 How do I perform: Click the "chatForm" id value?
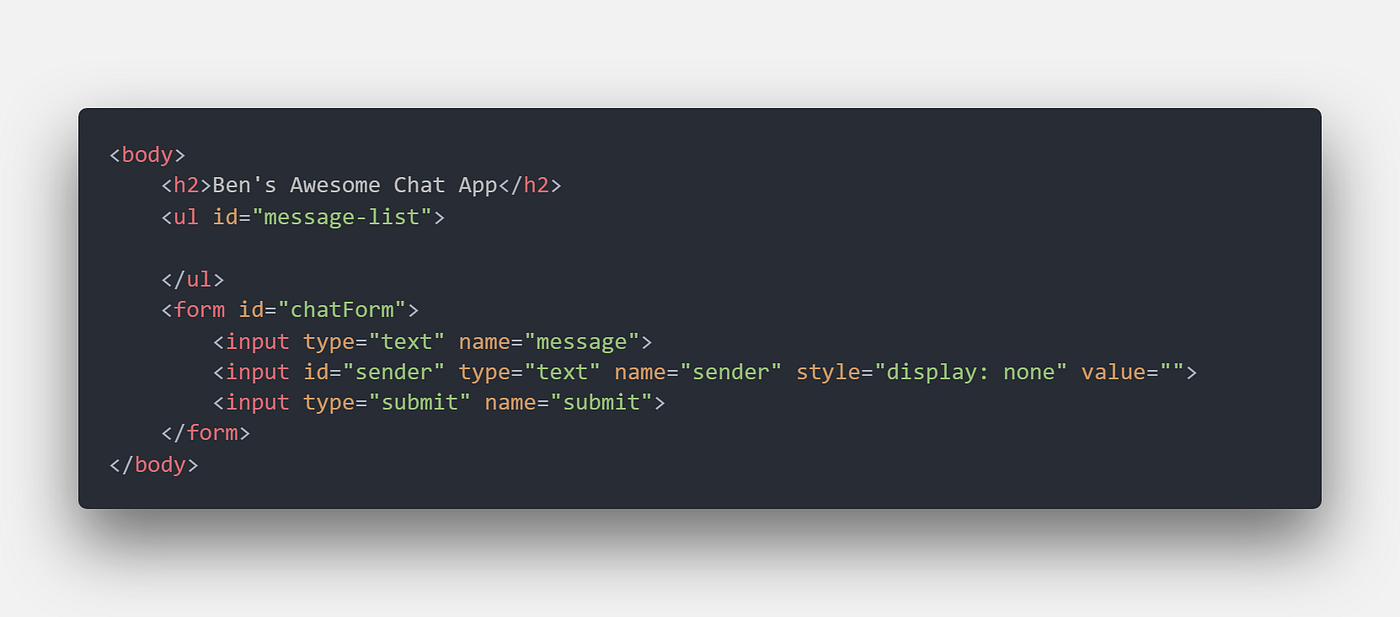point(341,310)
